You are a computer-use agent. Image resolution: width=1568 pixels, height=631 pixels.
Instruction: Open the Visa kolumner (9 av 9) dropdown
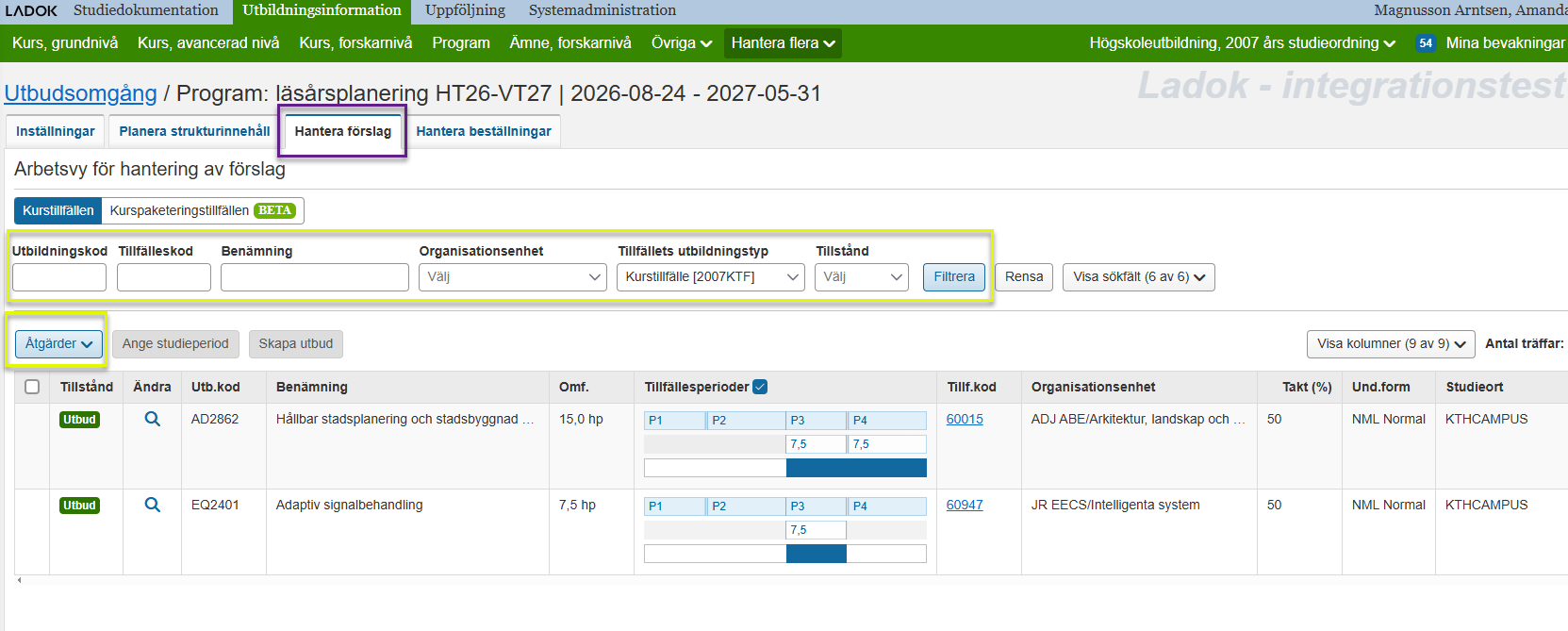[x=1391, y=343]
